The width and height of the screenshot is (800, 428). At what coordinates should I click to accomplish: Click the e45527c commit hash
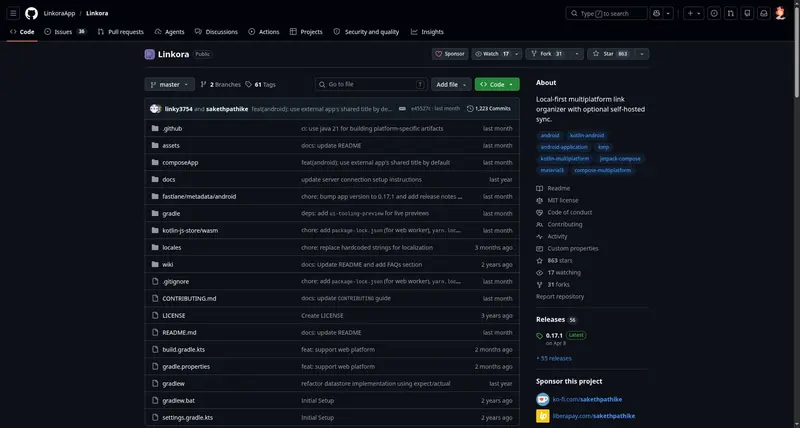(421, 109)
